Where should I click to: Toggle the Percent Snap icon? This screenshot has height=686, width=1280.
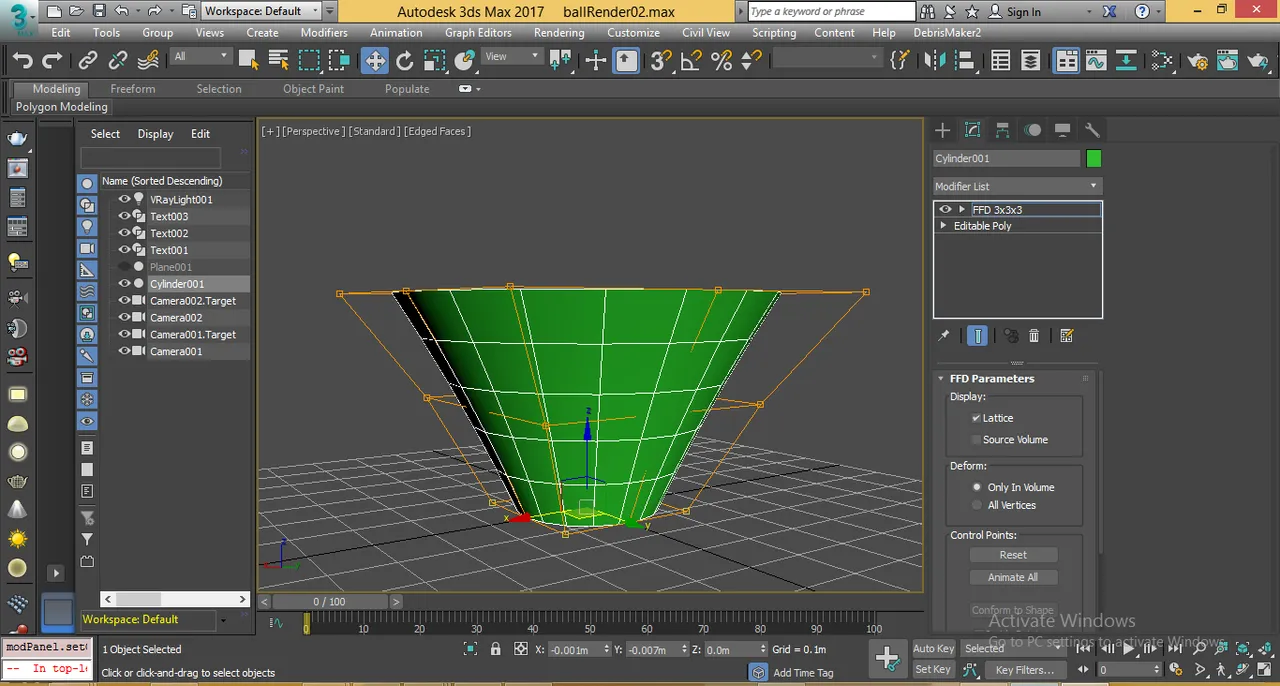click(721, 61)
